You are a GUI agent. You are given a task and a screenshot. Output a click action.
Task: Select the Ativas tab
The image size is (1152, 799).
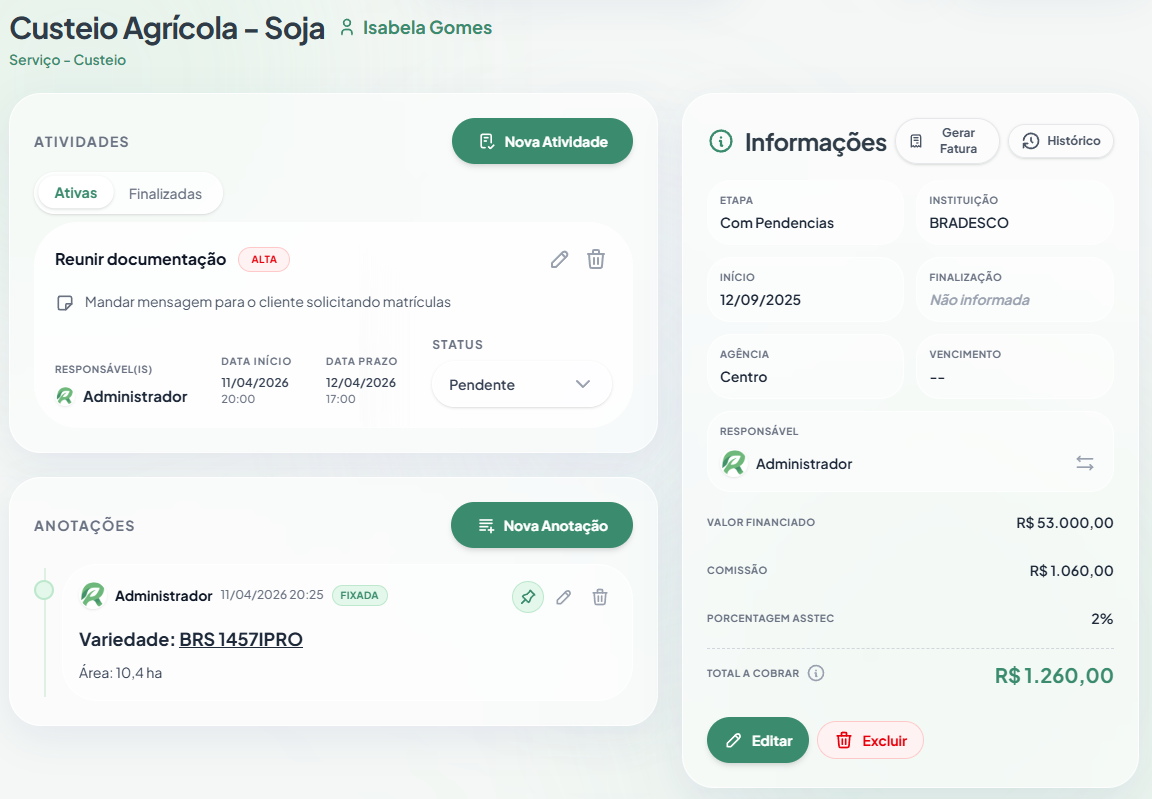coord(74,194)
